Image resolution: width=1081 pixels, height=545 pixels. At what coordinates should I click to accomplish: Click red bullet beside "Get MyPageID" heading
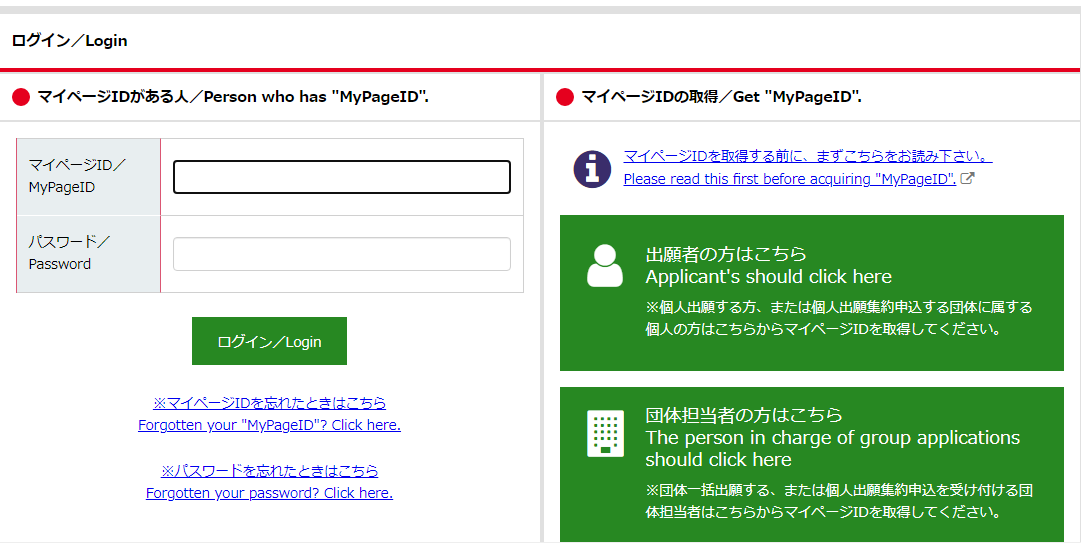565,97
